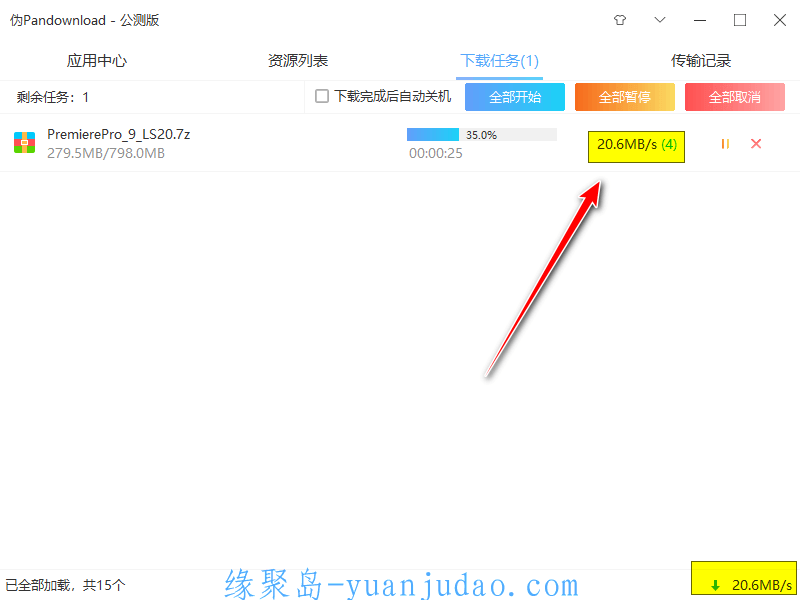The width and height of the screenshot is (800, 600).
Task: Pause the PremierePro_9_LS20.7z download
Action: 725,144
